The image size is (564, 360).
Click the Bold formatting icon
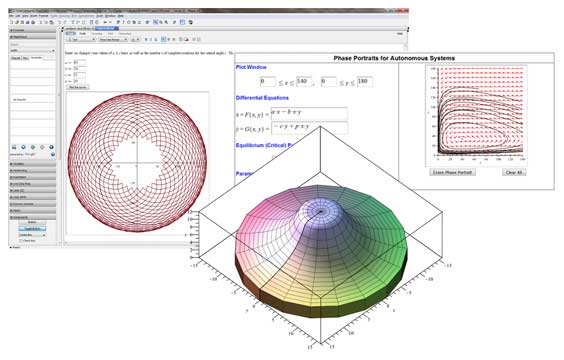click(146, 40)
